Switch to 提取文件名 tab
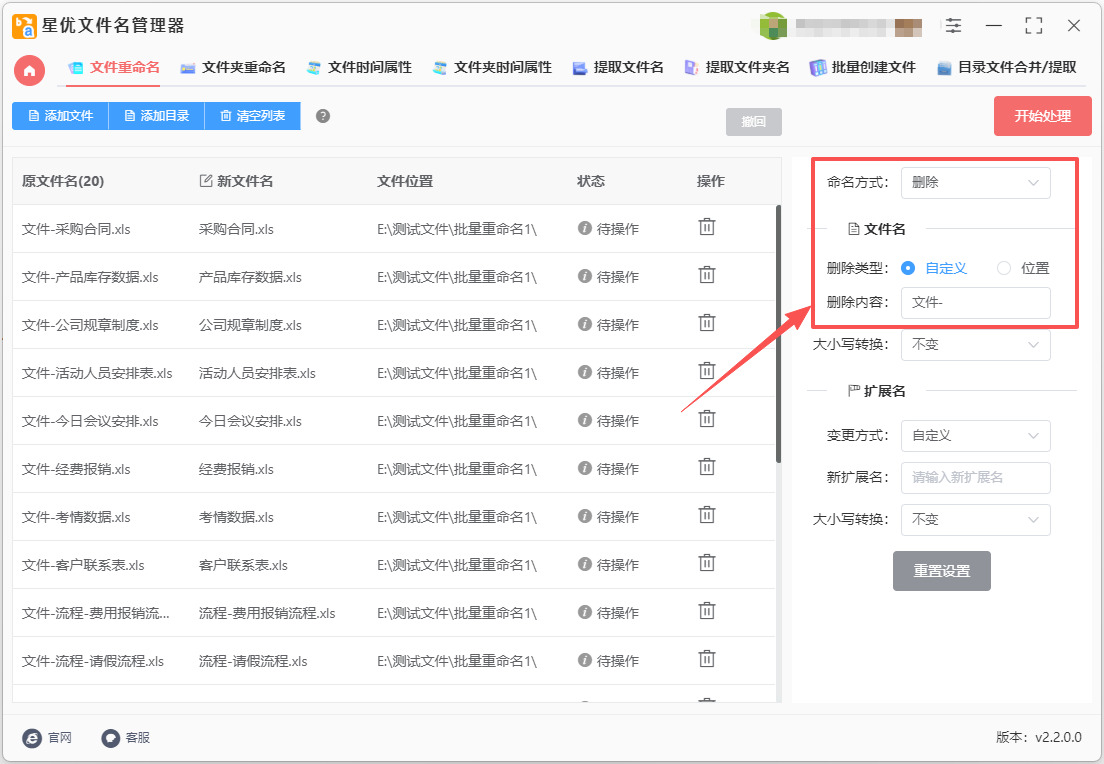Viewport: 1104px width, 764px height. [x=618, y=68]
